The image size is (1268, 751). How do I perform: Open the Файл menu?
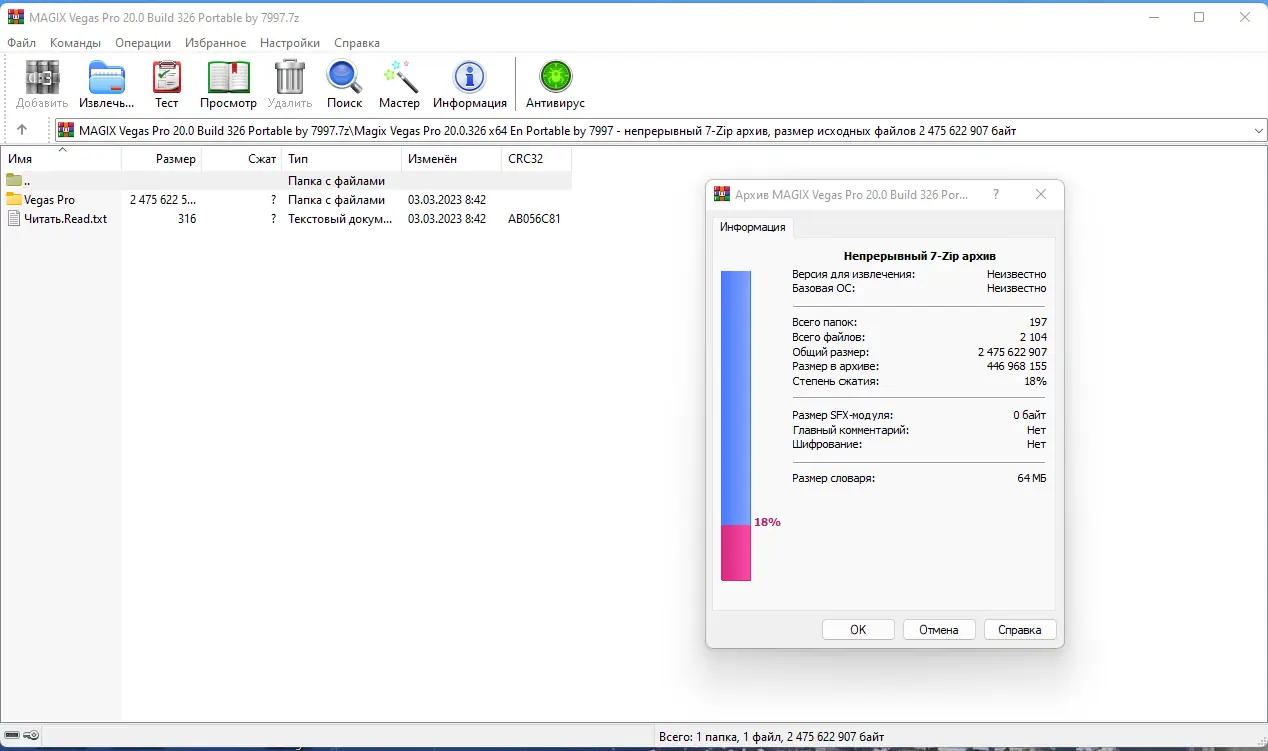click(x=20, y=42)
